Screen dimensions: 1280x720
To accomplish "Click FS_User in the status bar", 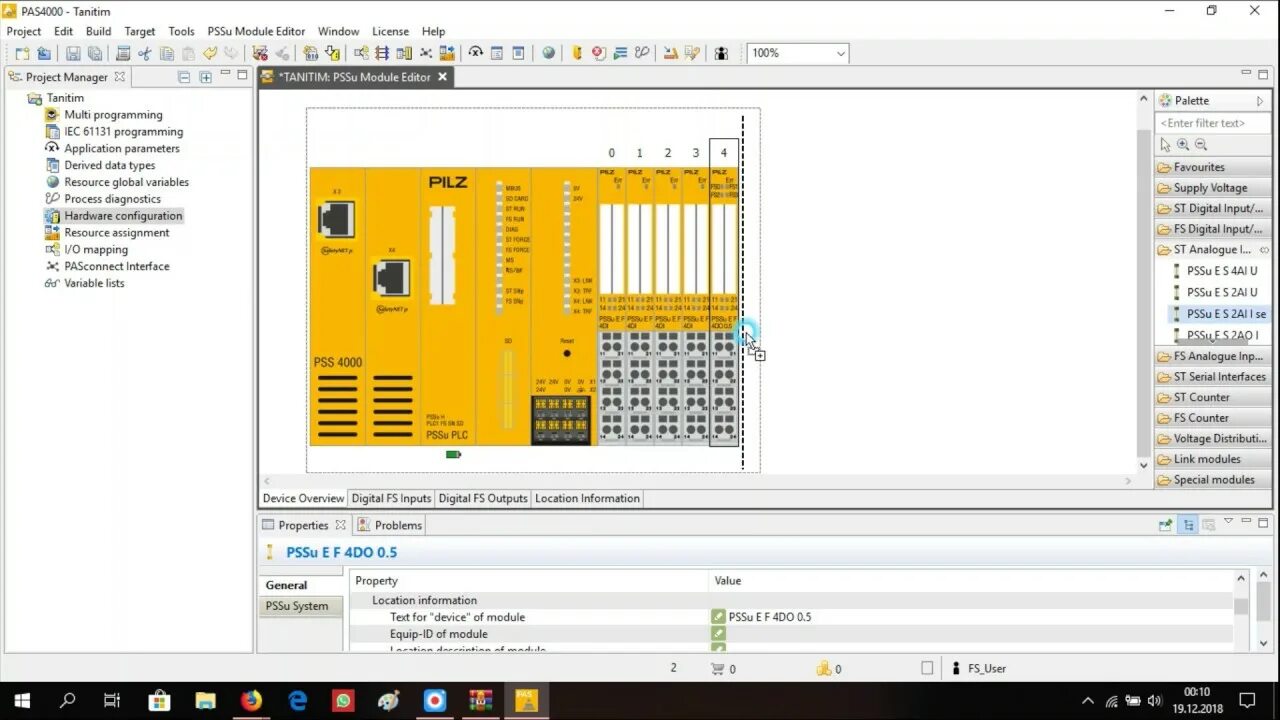I will tap(986, 668).
